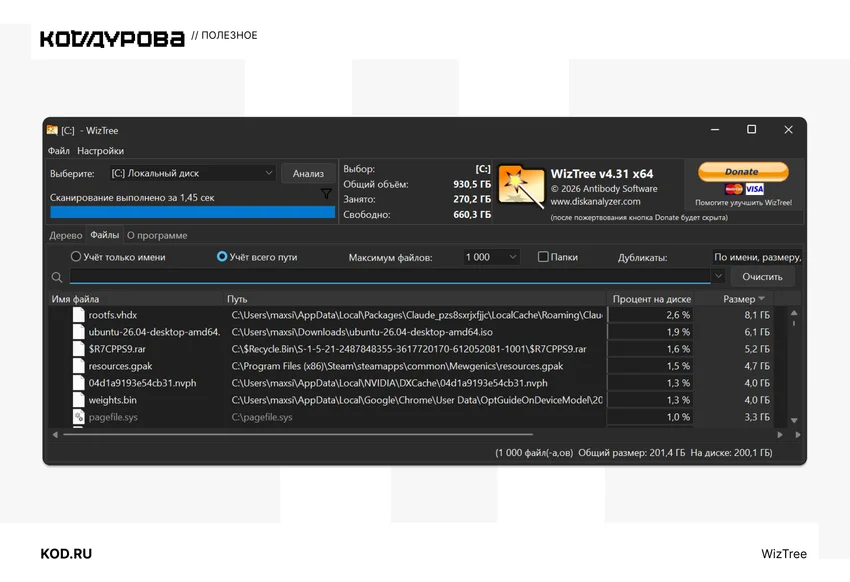Switch to the О программе tab
Viewport: 850px width, 582px height.
[157, 235]
